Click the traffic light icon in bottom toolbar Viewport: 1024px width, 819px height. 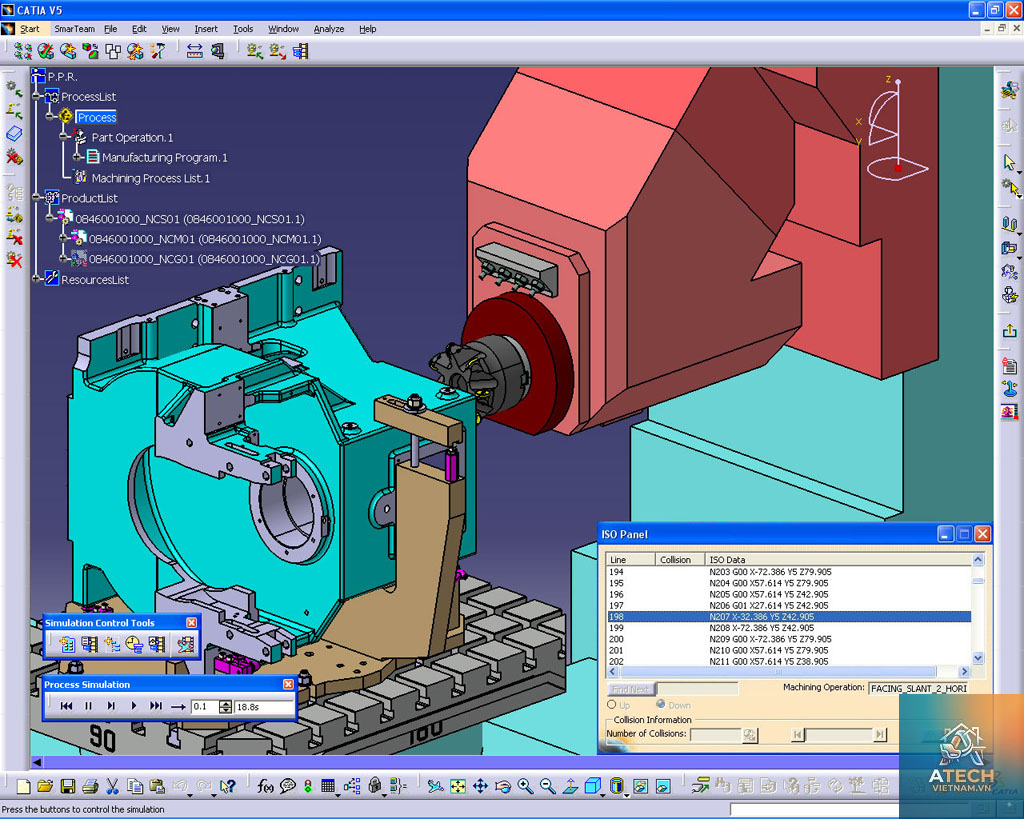(308, 786)
